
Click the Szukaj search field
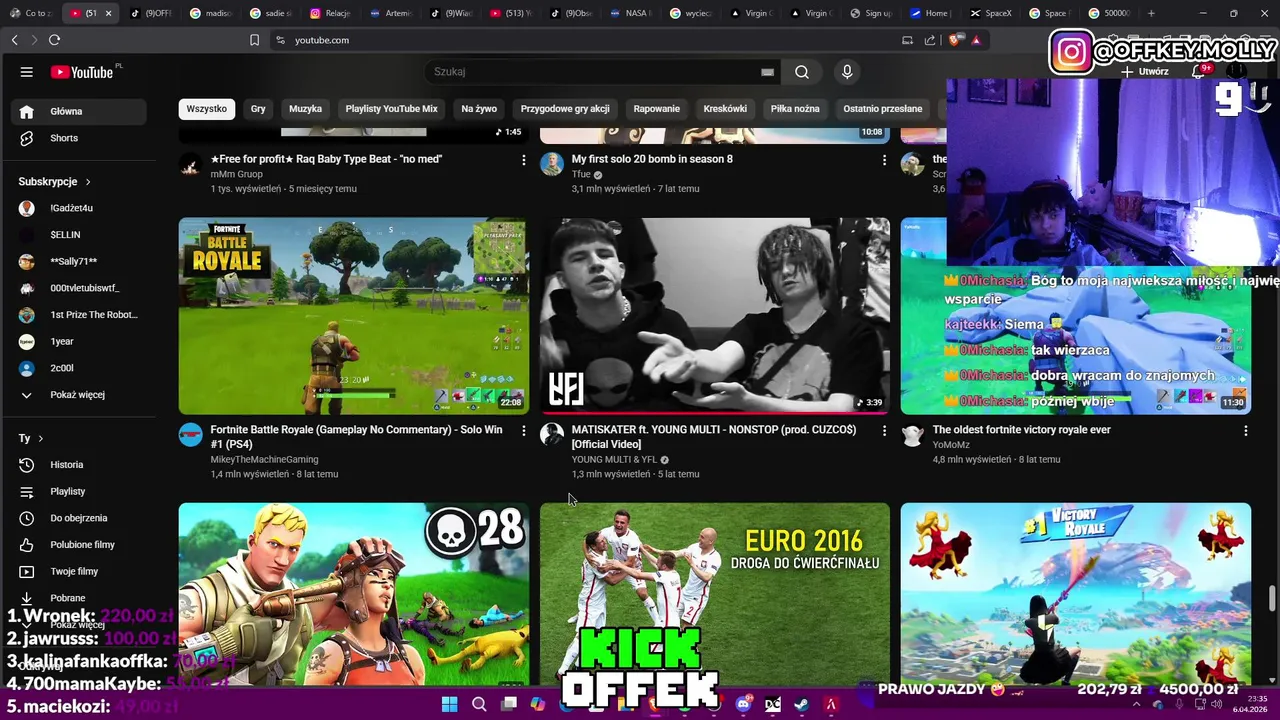[x=595, y=72]
